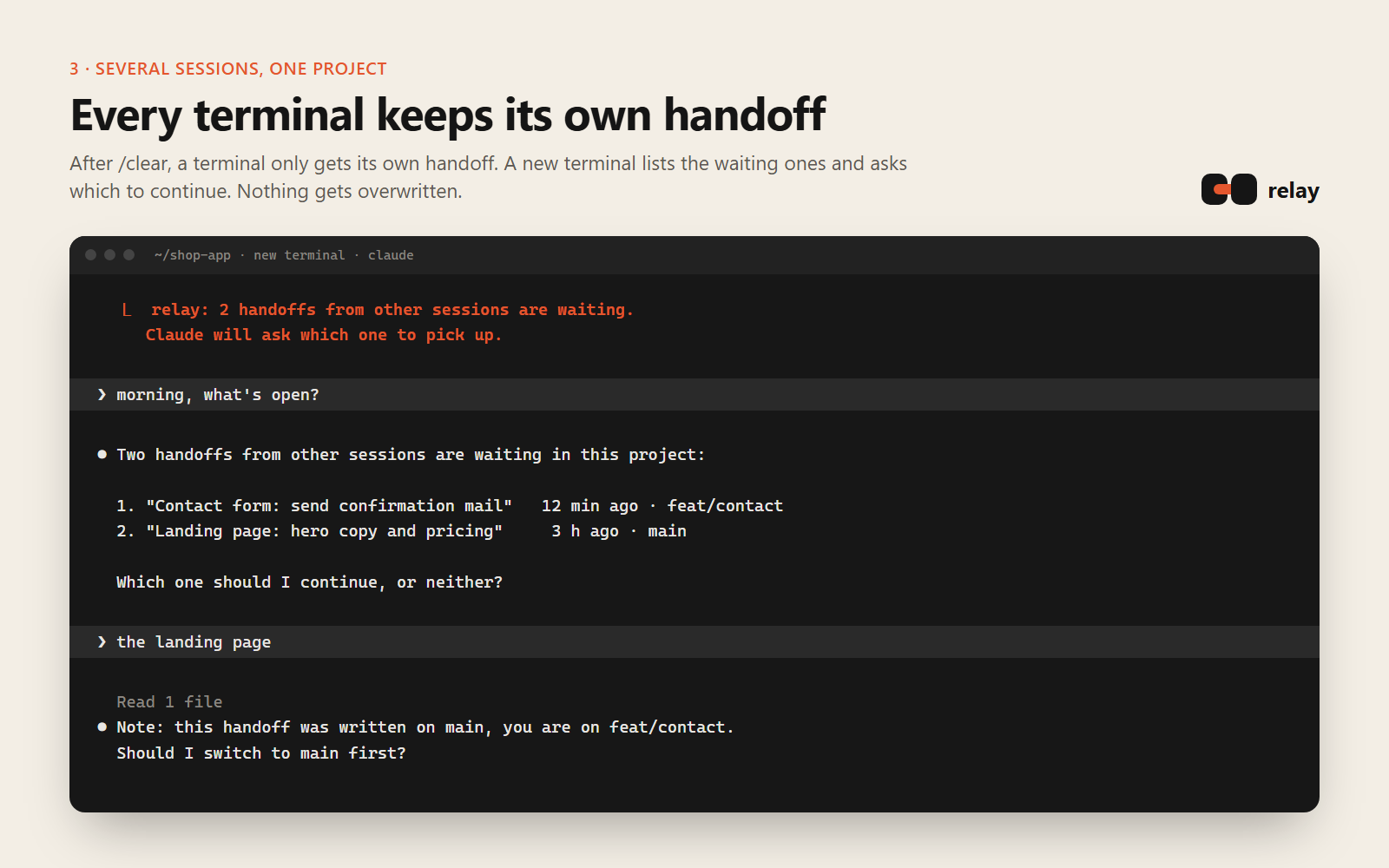Screen dimensions: 1389x868
Task: Click bullet dot before 'Note: this handoff'
Action: [102, 727]
